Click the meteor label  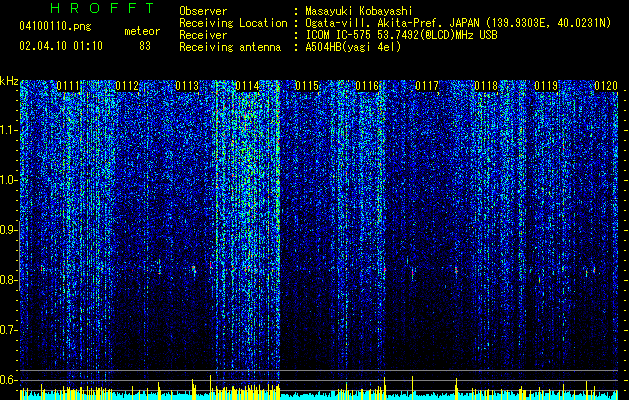(142, 31)
